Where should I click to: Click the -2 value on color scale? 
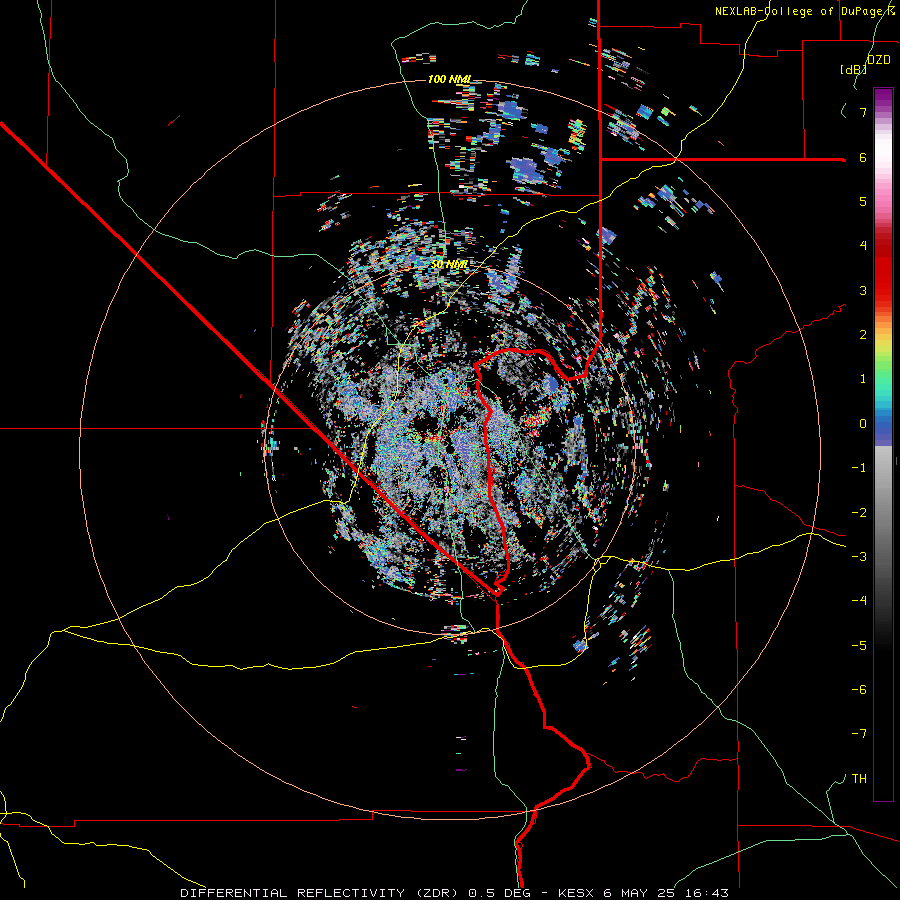click(859, 513)
